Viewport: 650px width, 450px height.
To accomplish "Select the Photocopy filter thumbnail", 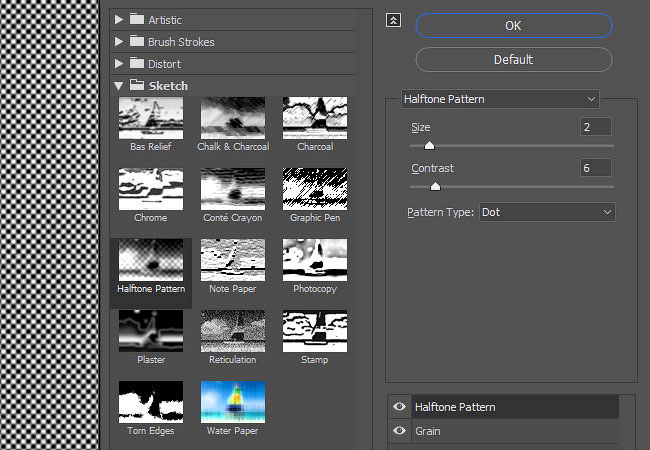I will [x=315, y=260].
